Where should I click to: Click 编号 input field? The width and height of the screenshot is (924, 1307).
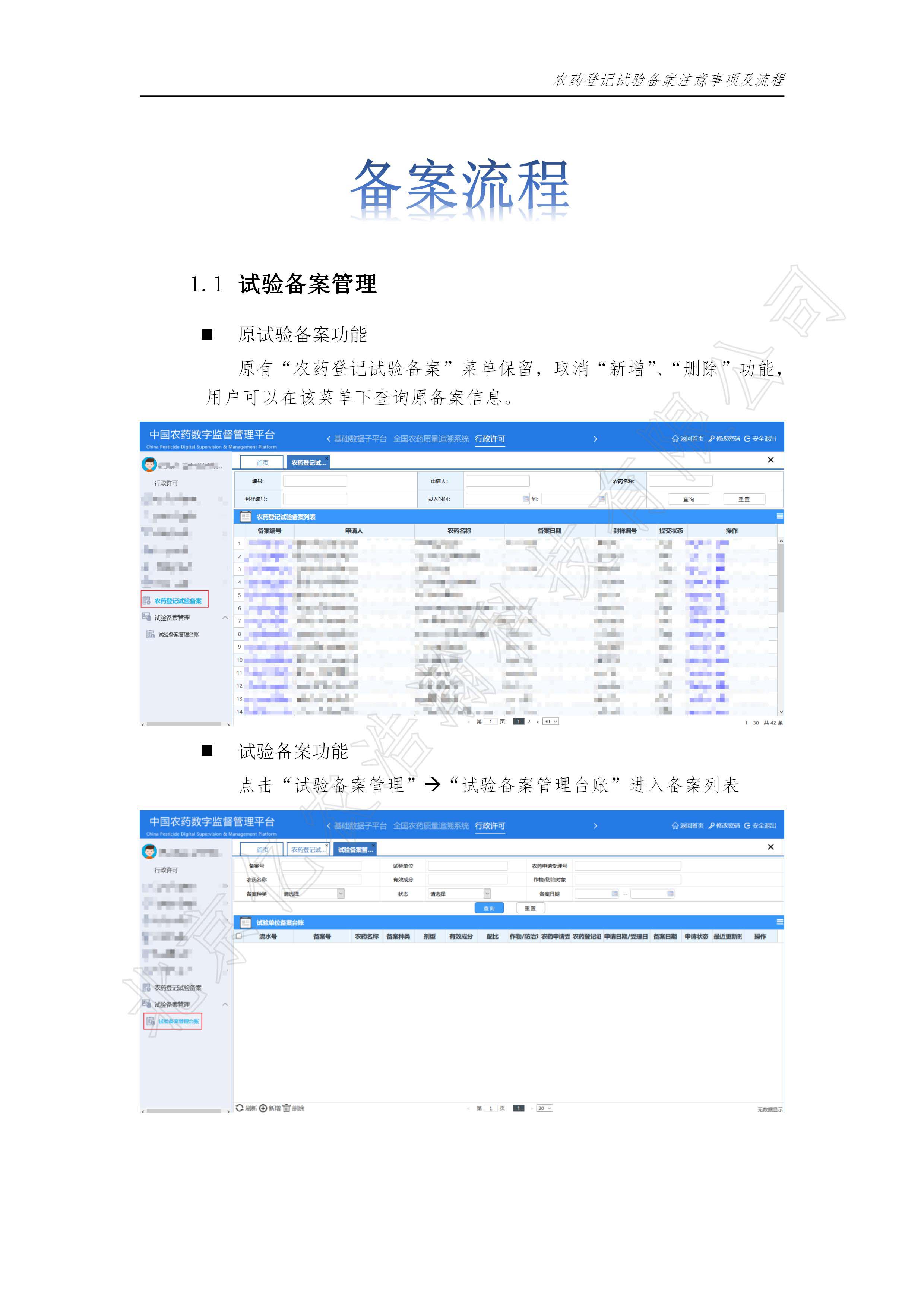tap(314, 481)
